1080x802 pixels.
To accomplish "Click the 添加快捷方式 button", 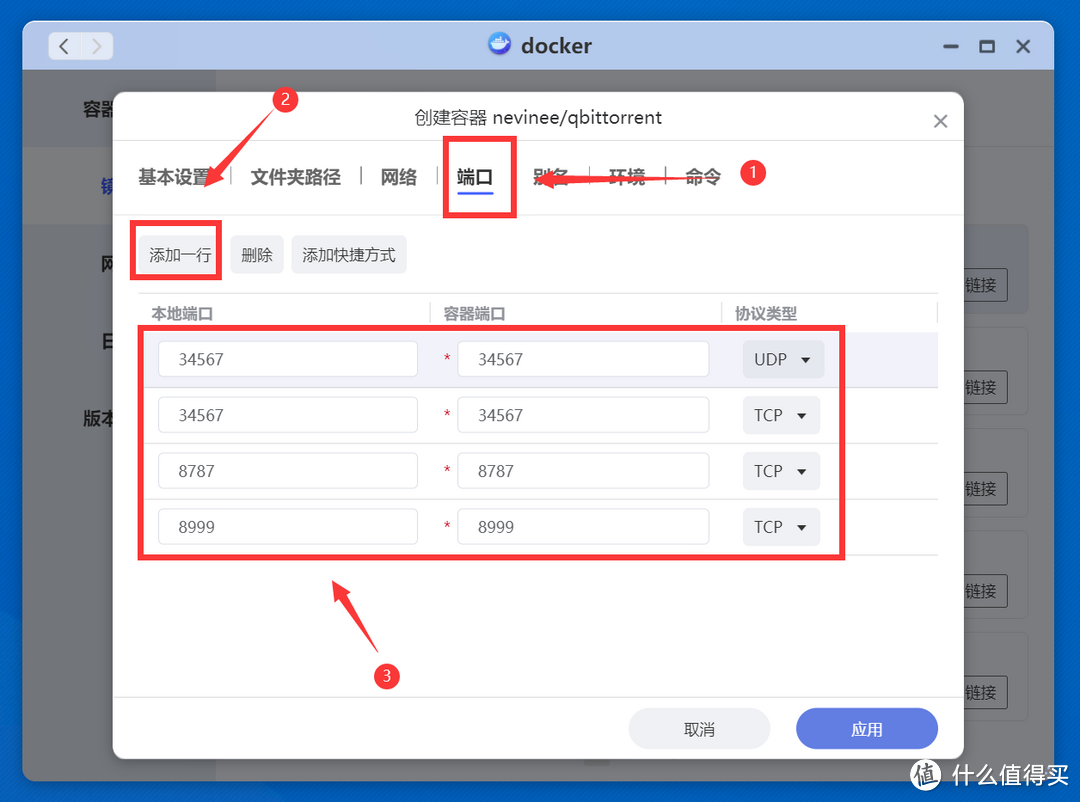I will point(349,255).
